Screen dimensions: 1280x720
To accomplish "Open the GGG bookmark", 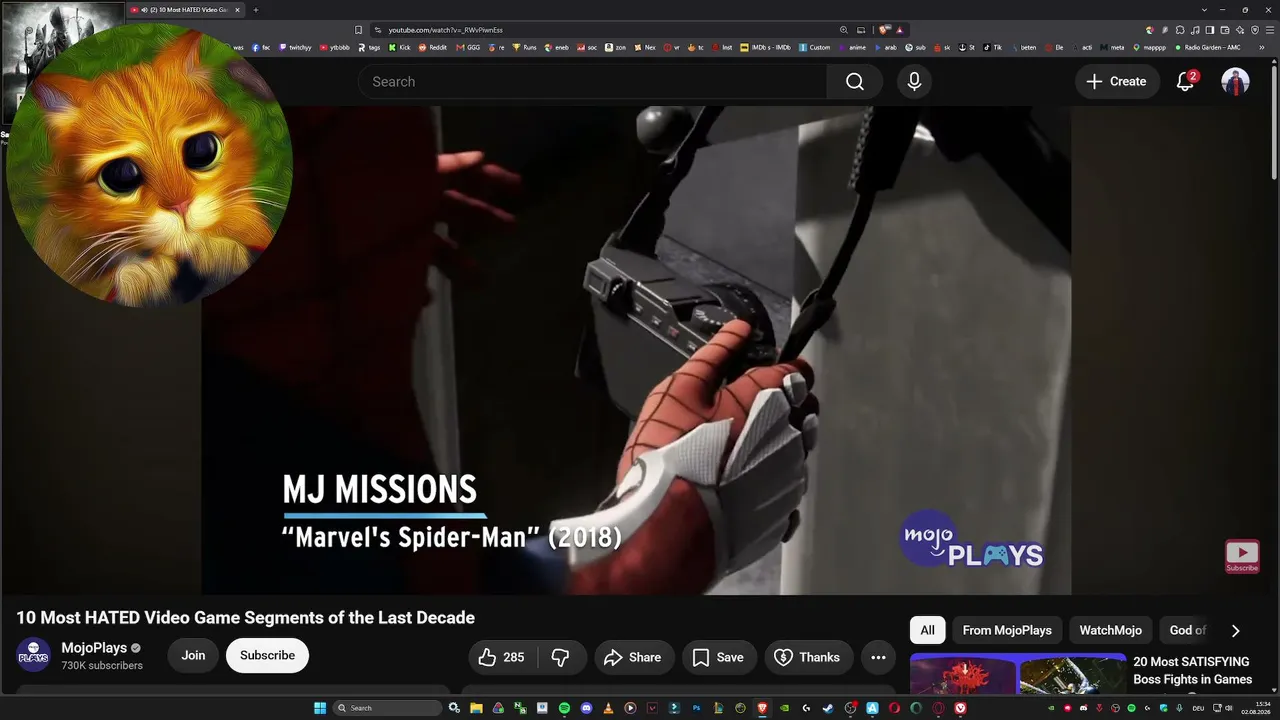I will click(469, 47).
